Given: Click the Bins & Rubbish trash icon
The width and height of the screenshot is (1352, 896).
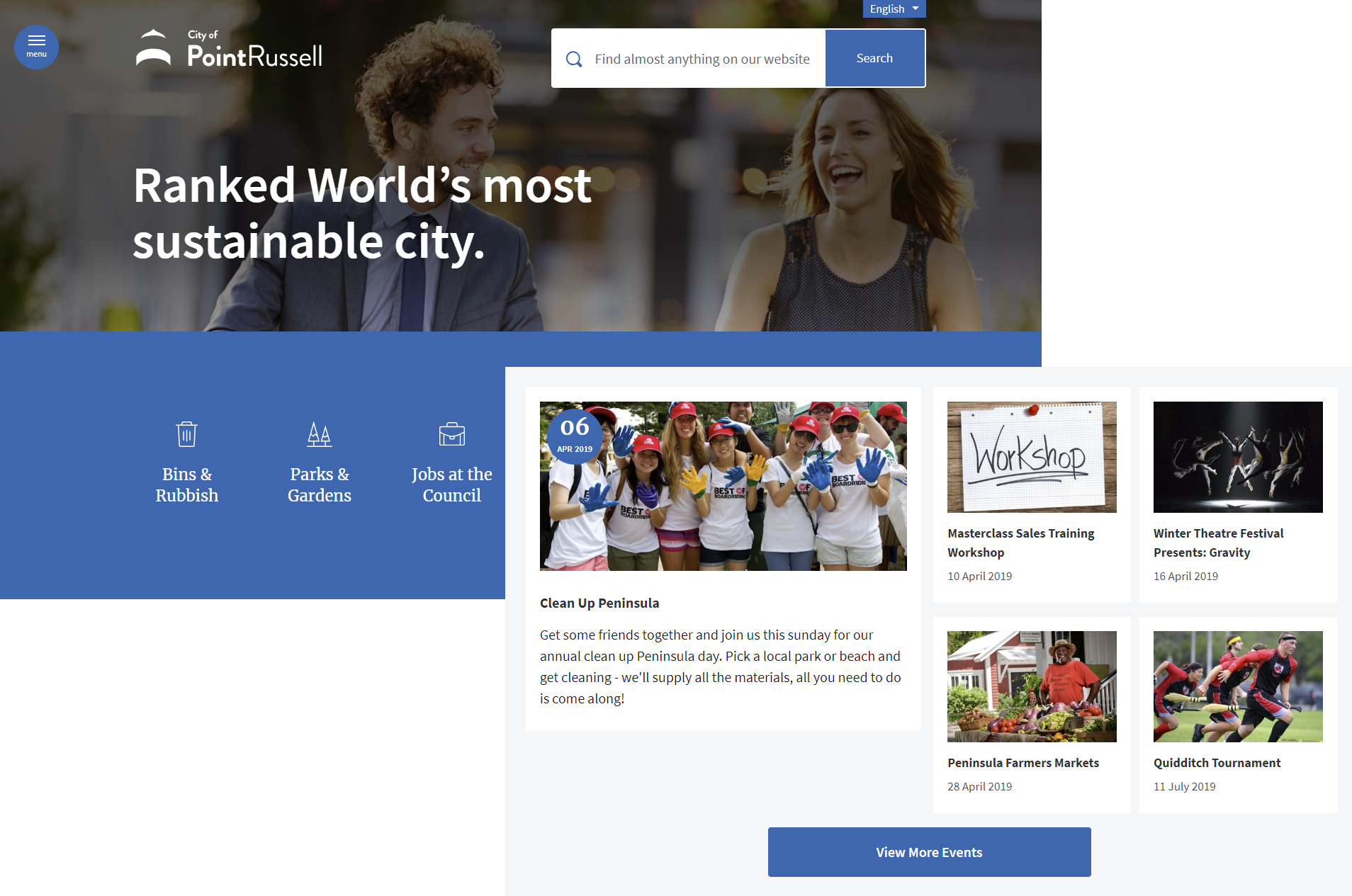Looking at the screenshot, I should [187, 434].
